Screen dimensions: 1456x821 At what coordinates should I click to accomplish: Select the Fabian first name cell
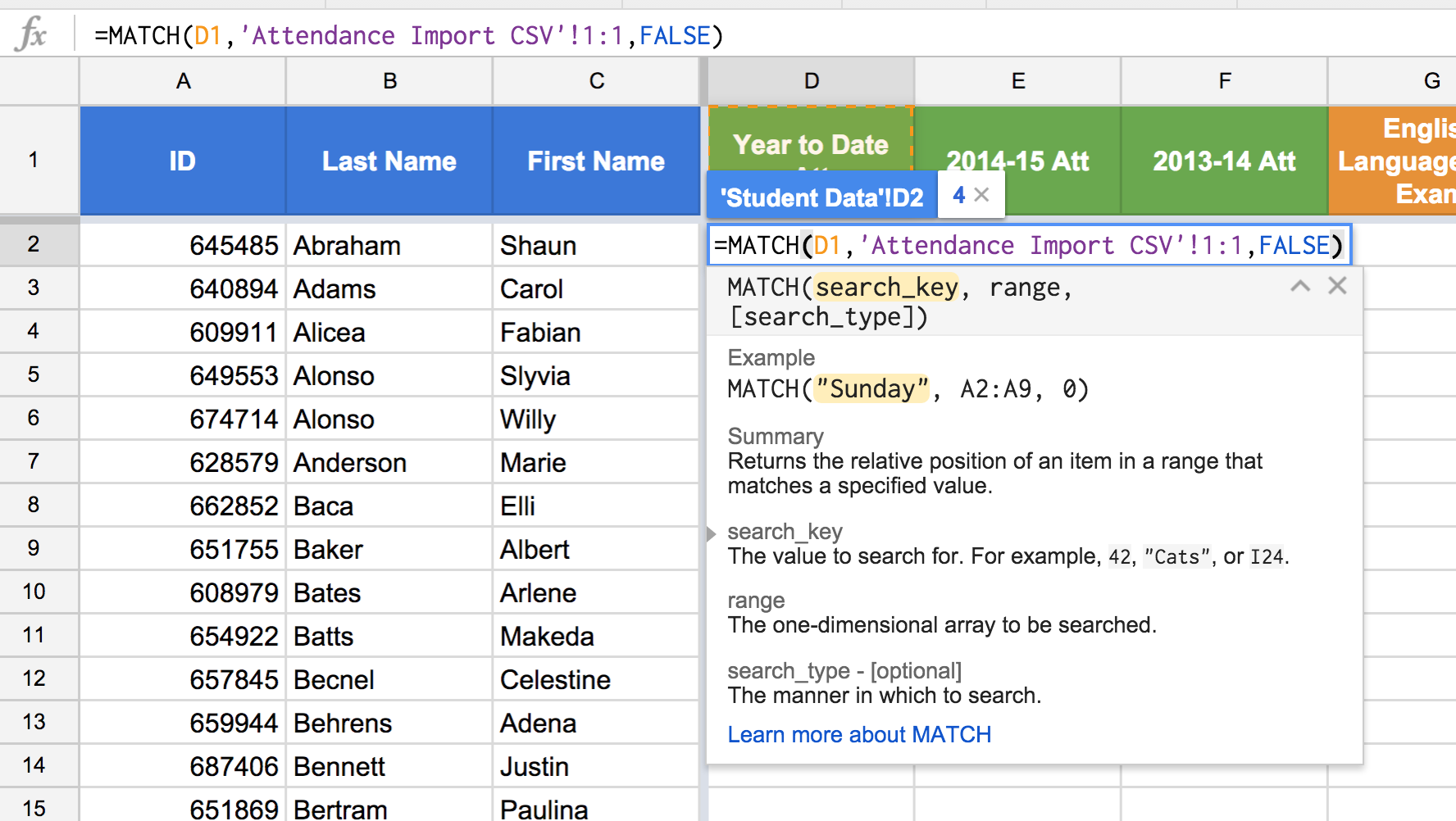(x=596, y=332)
